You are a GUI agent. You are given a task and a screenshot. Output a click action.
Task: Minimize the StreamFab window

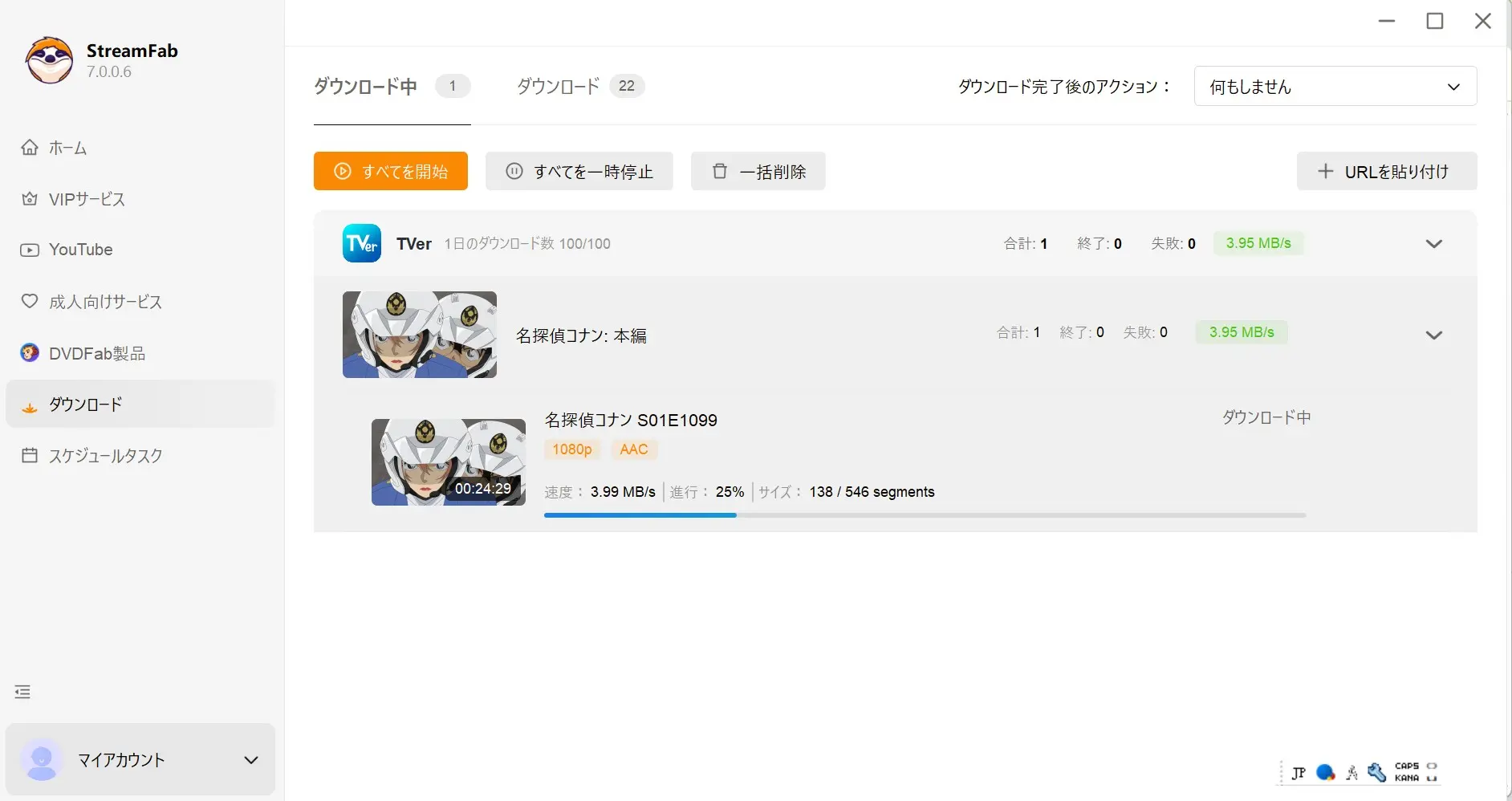click(x=1387, y=21)
